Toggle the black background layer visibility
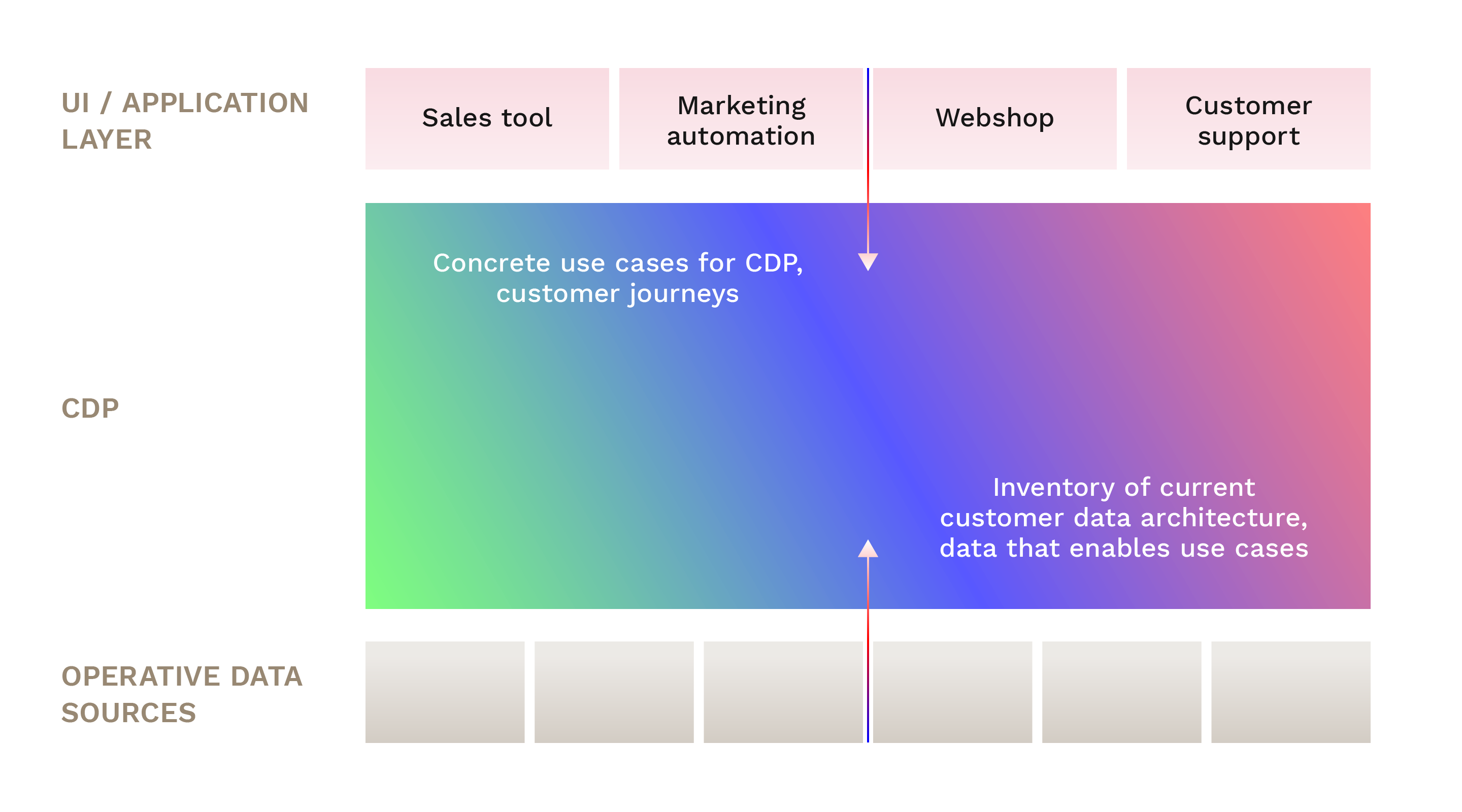The image size is (1462, 812). [731, 406]
